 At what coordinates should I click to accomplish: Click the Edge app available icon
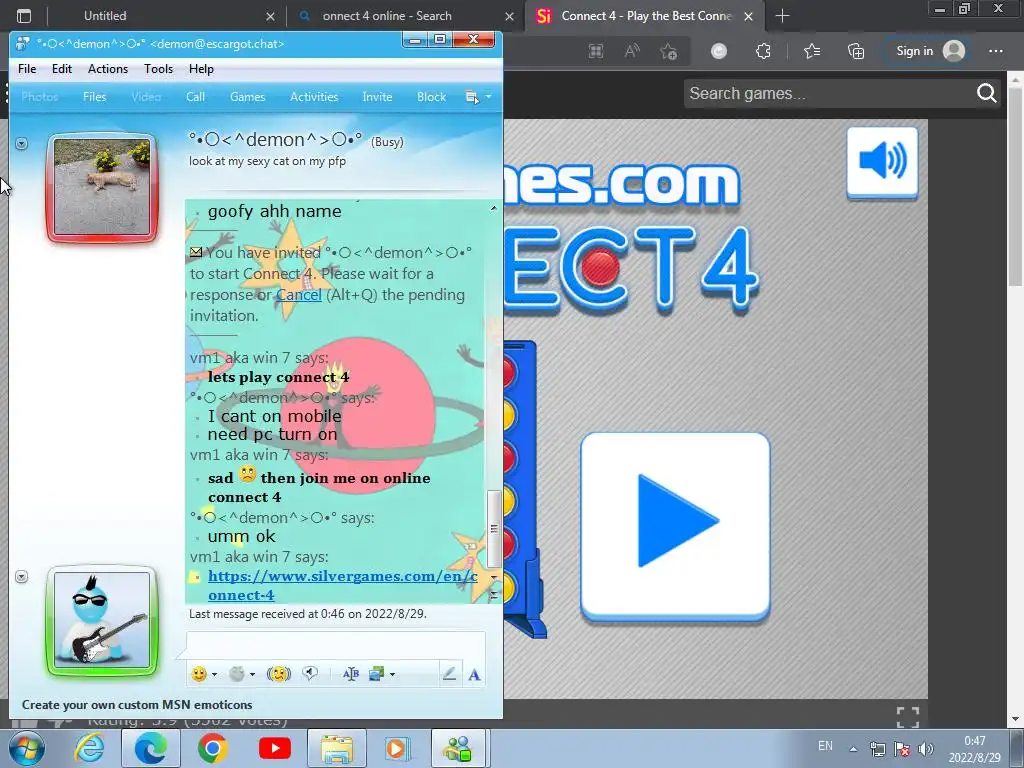point(596,51)
